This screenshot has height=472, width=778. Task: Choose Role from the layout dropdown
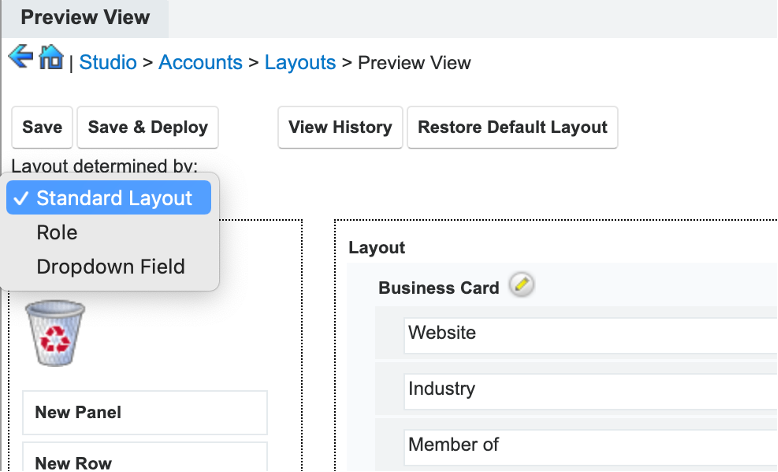(57, 232)
